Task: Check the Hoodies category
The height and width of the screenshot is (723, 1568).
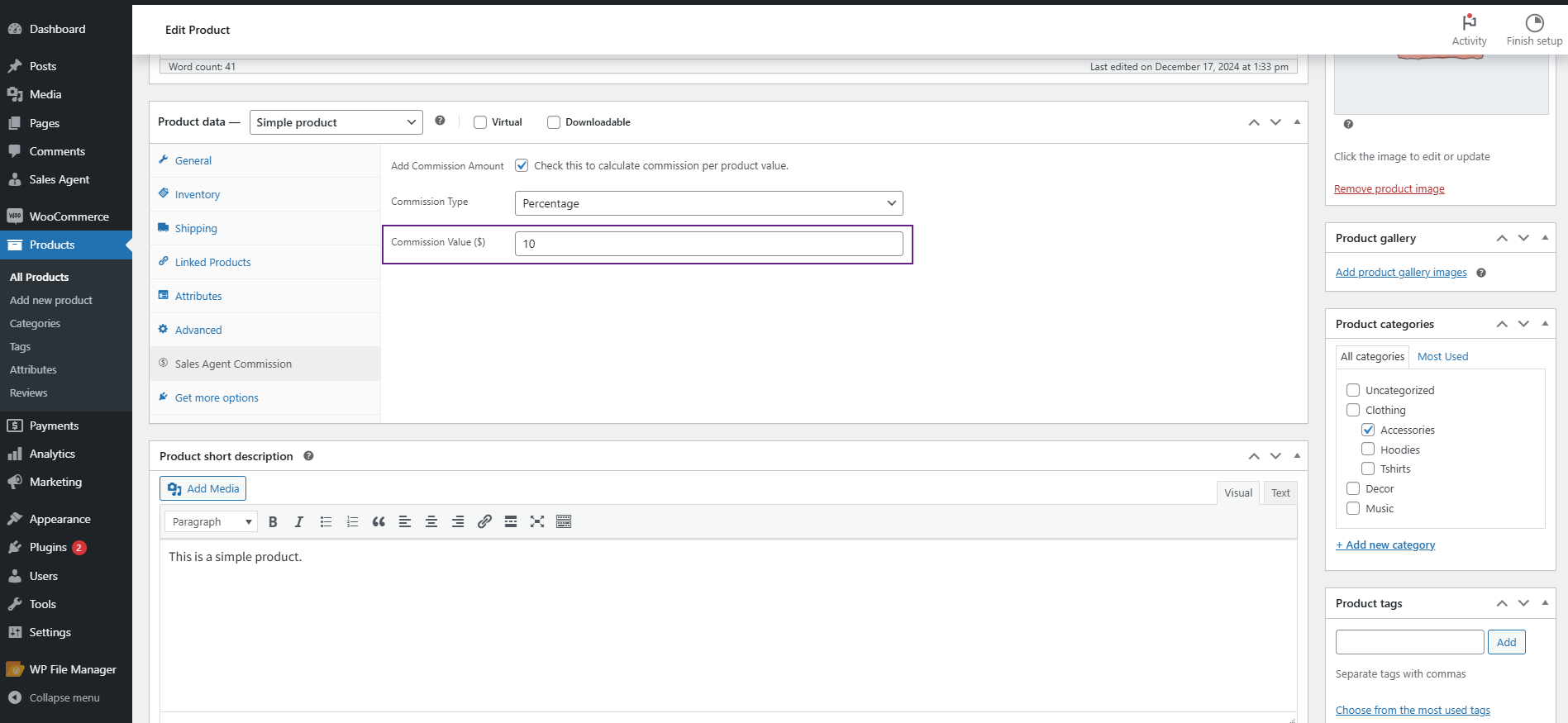Action: [1368, 449]
